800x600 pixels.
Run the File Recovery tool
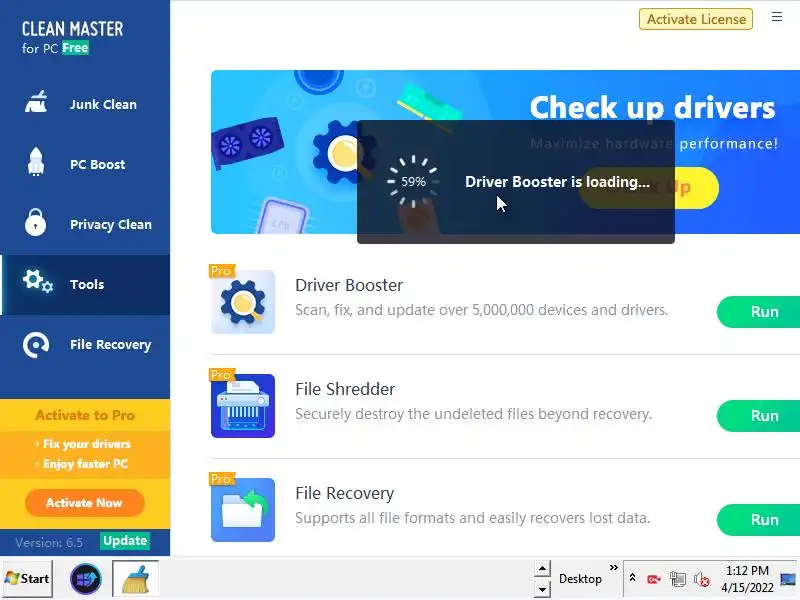(758, 520)
